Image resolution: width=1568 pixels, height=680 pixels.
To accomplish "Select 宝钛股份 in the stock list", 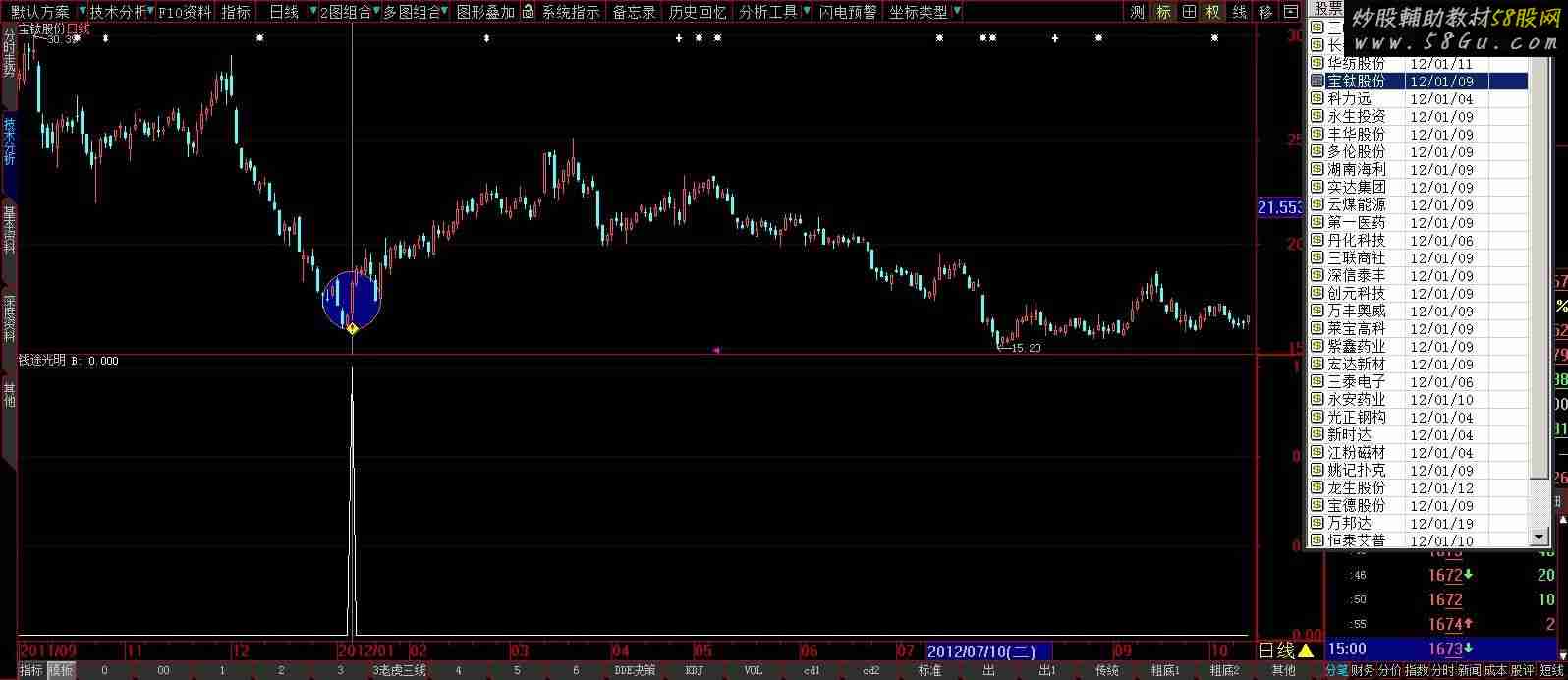I will pos(1419,82).
